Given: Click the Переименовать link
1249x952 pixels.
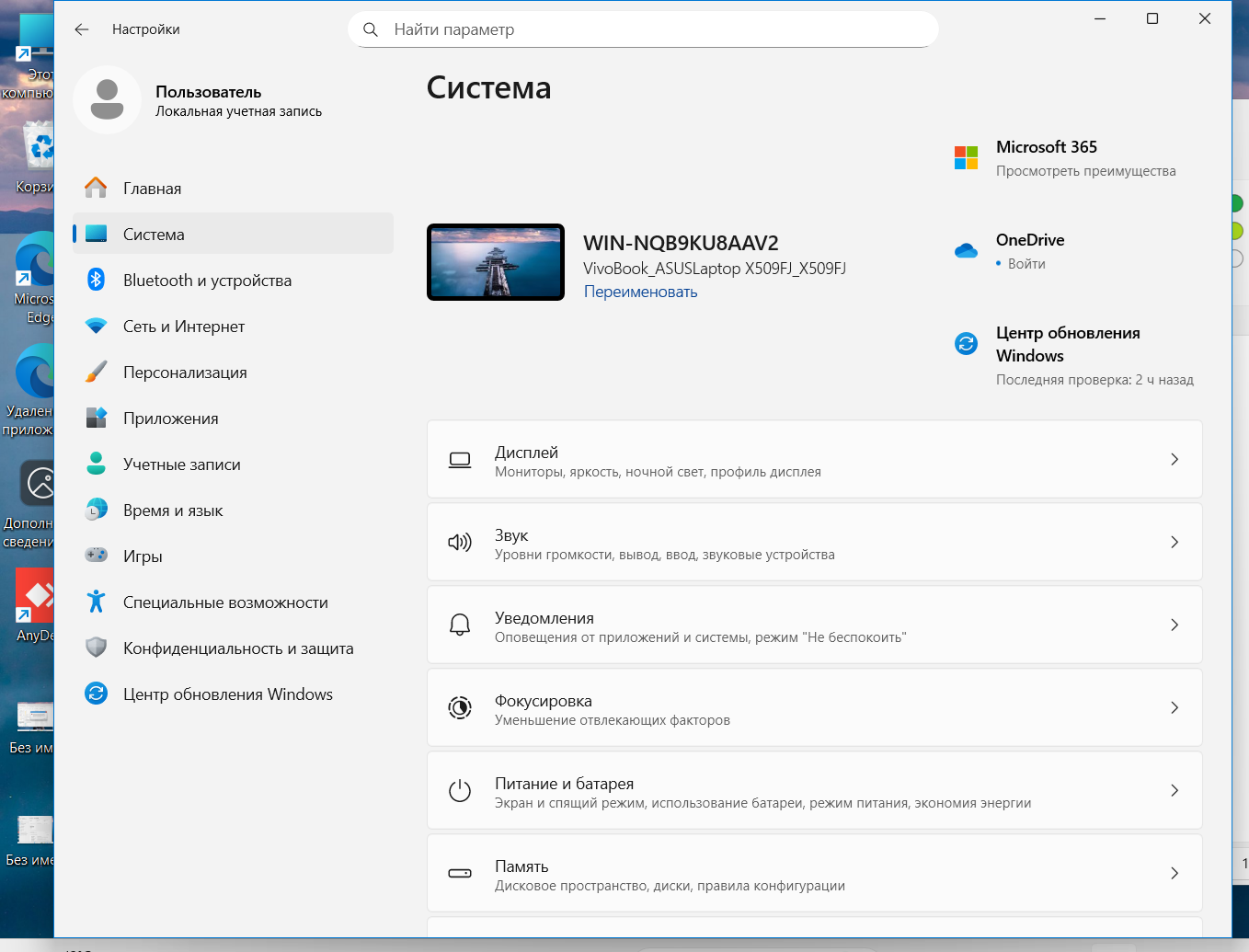Looking at the screenshot, I should click(640, 292).
